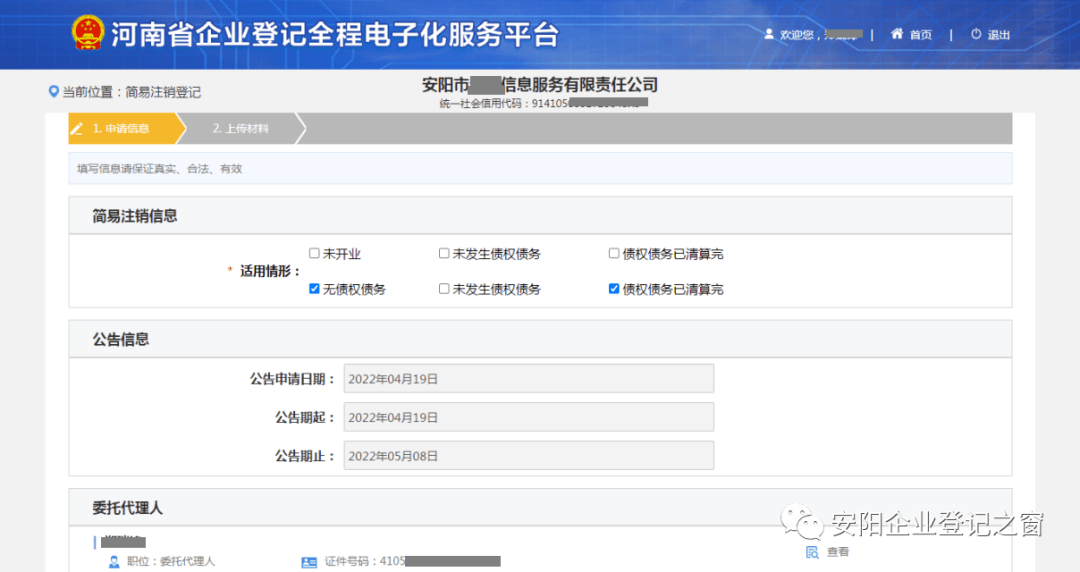Click the 简易注销信息 section heading
Image resolution: width=1080 pixels, height=572 pixels.
pyautogui.click(x=135, y=216)
